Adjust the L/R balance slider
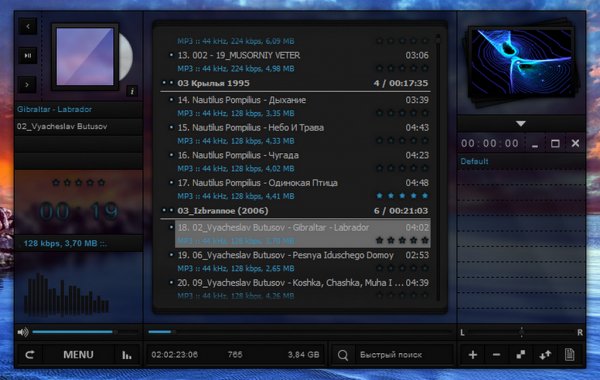Screen dimensions: 600x380 pos(521,332)
